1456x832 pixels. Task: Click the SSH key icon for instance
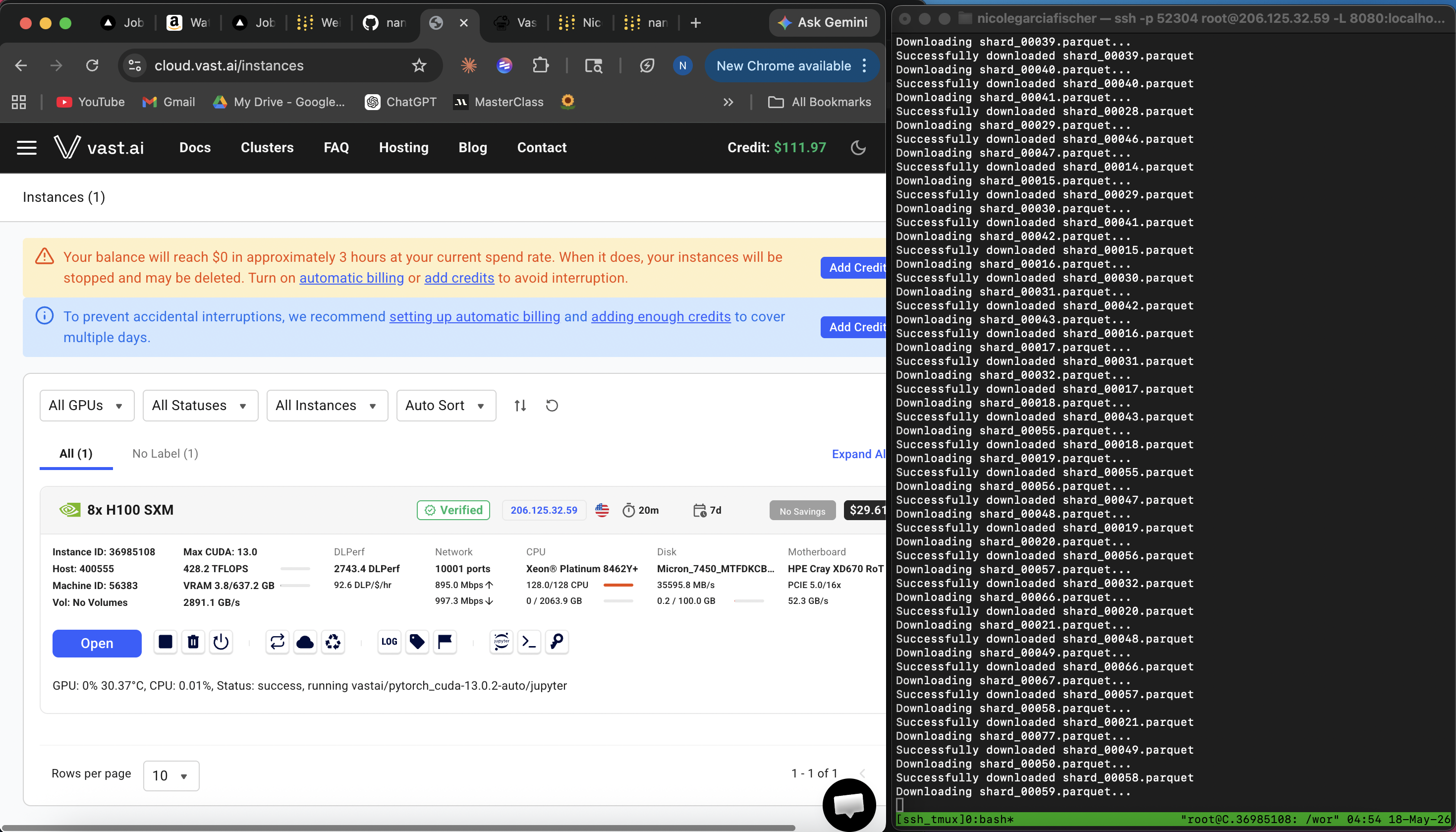click(557, 642)
